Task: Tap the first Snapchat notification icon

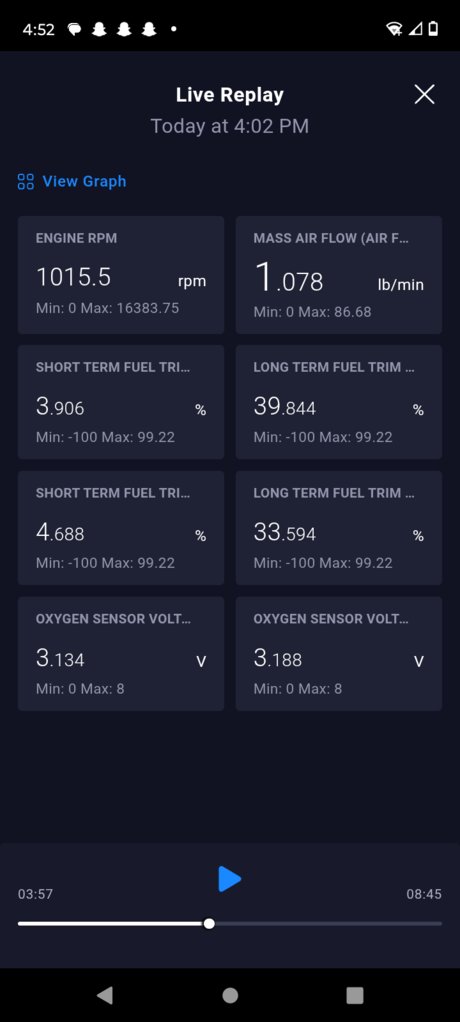Action: coord(99,29)
